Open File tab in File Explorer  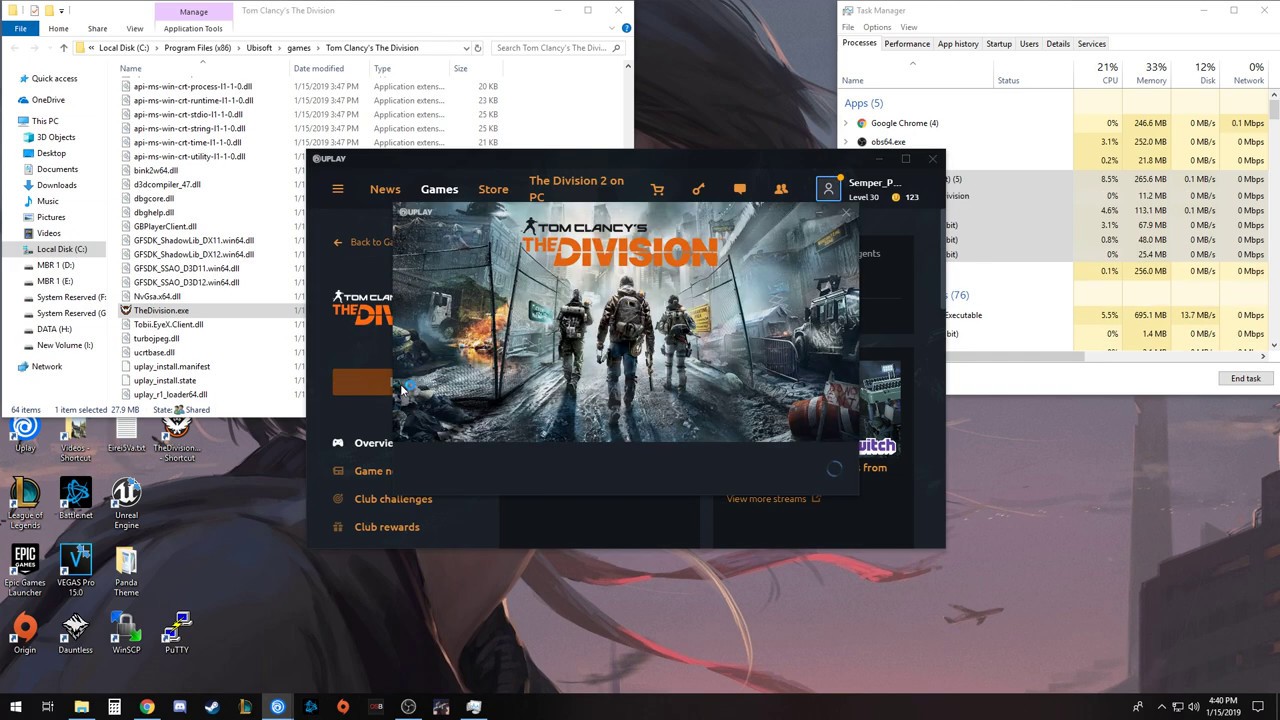(x=20, y=29)
